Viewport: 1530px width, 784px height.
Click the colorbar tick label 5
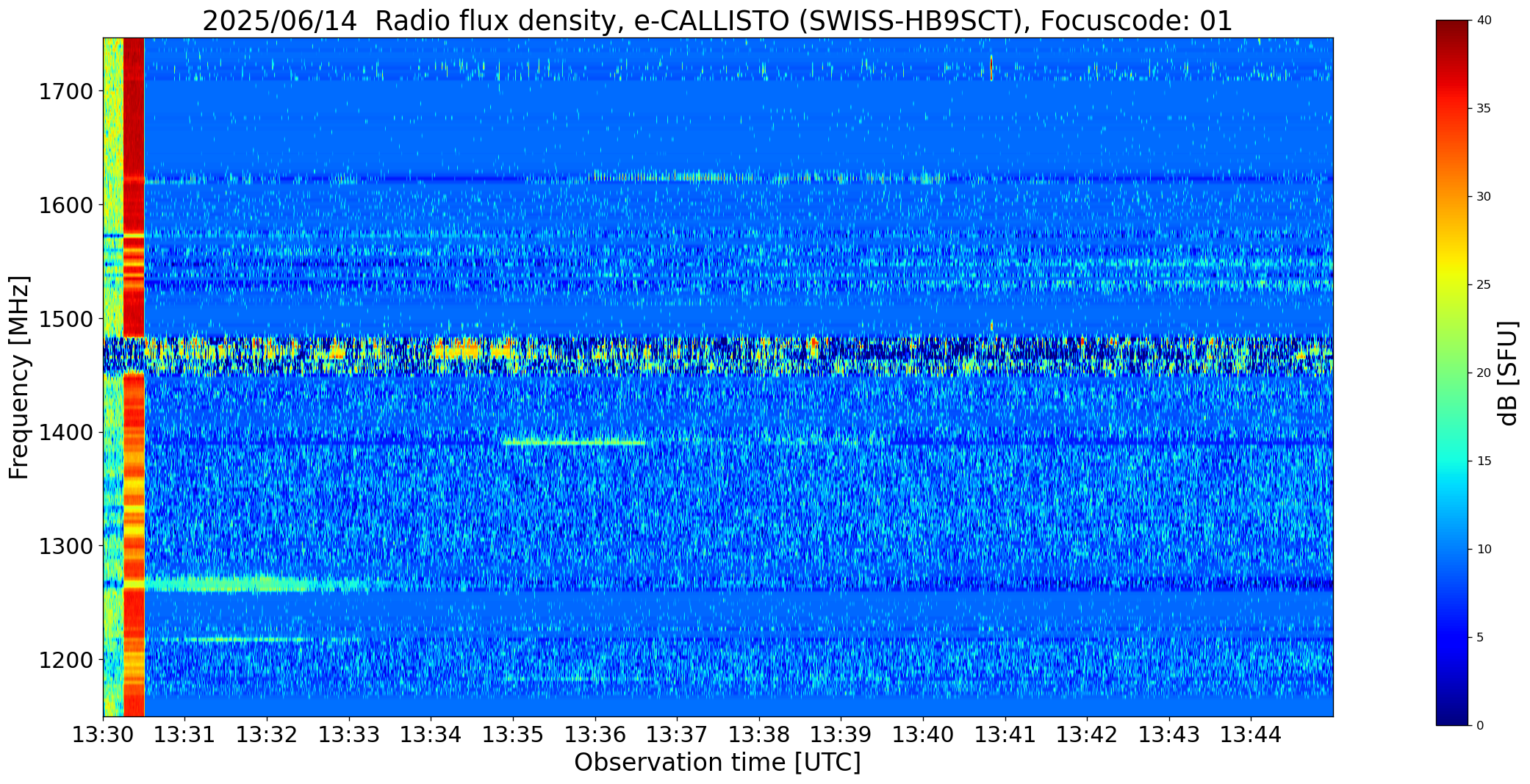click(x=1480, y=638)
